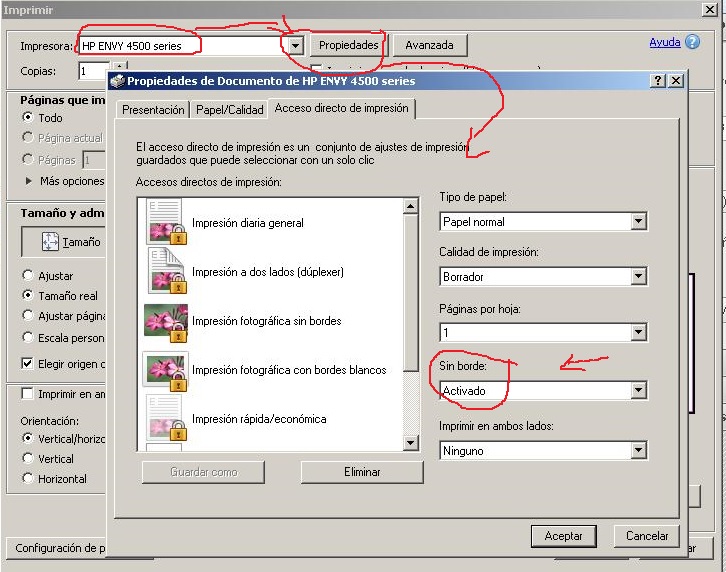Switch to the Papel/Calidad tab
This screenshot has width=726, height=572.
point(230,110)
